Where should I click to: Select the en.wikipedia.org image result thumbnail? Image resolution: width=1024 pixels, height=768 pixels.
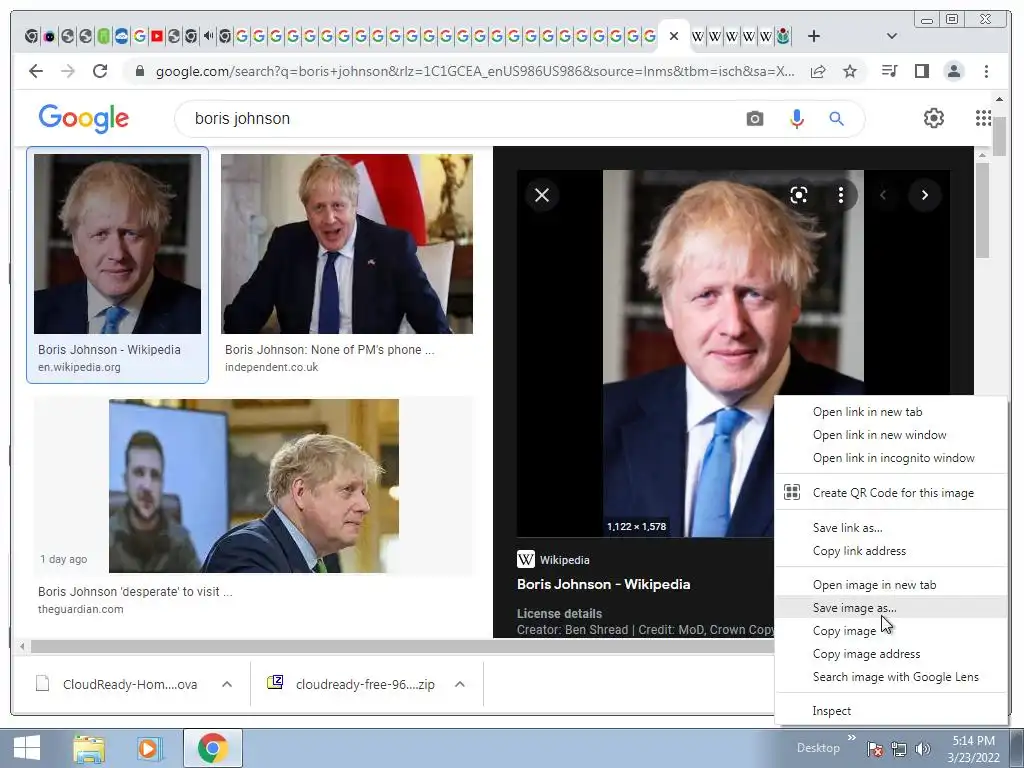pos(118,244)
